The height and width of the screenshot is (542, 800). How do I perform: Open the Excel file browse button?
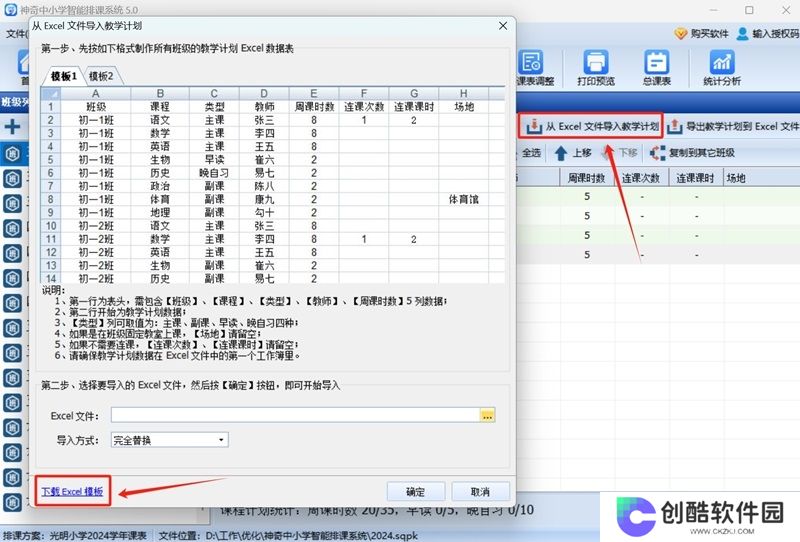(487, 415)
